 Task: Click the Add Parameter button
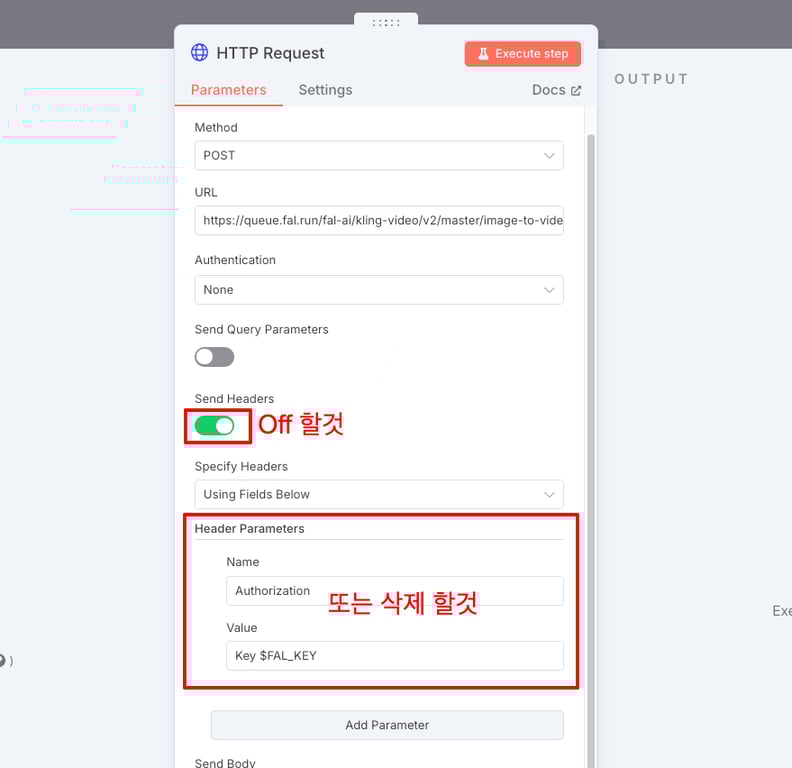[x=387, y=725]
